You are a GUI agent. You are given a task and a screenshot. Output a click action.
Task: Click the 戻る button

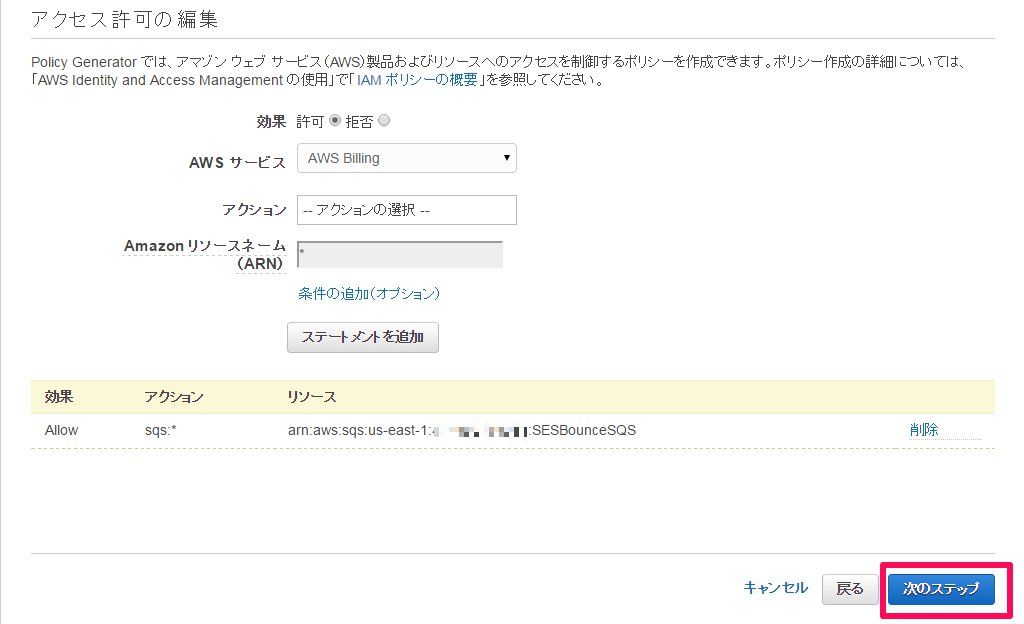click(850, 589)
